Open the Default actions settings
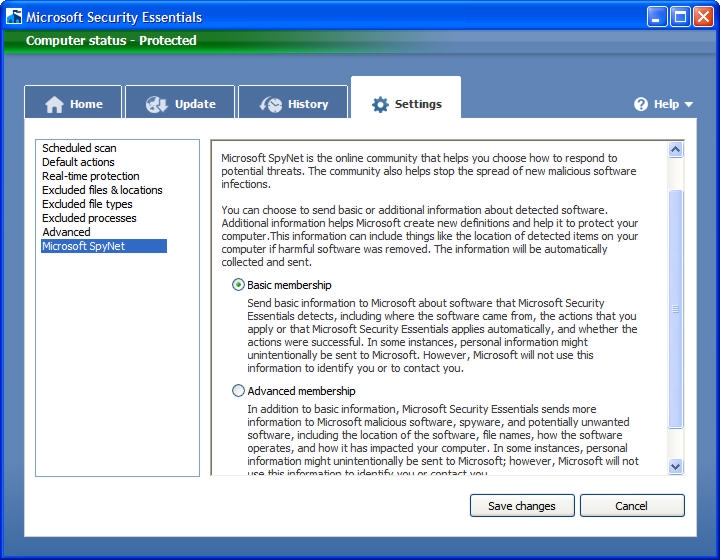The image size is (720, 560). [x=78, y=162]
